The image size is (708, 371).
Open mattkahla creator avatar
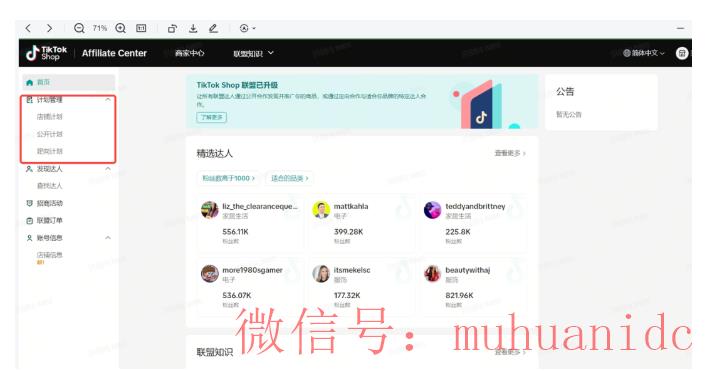pyautogui.click(x=321, y=210)
